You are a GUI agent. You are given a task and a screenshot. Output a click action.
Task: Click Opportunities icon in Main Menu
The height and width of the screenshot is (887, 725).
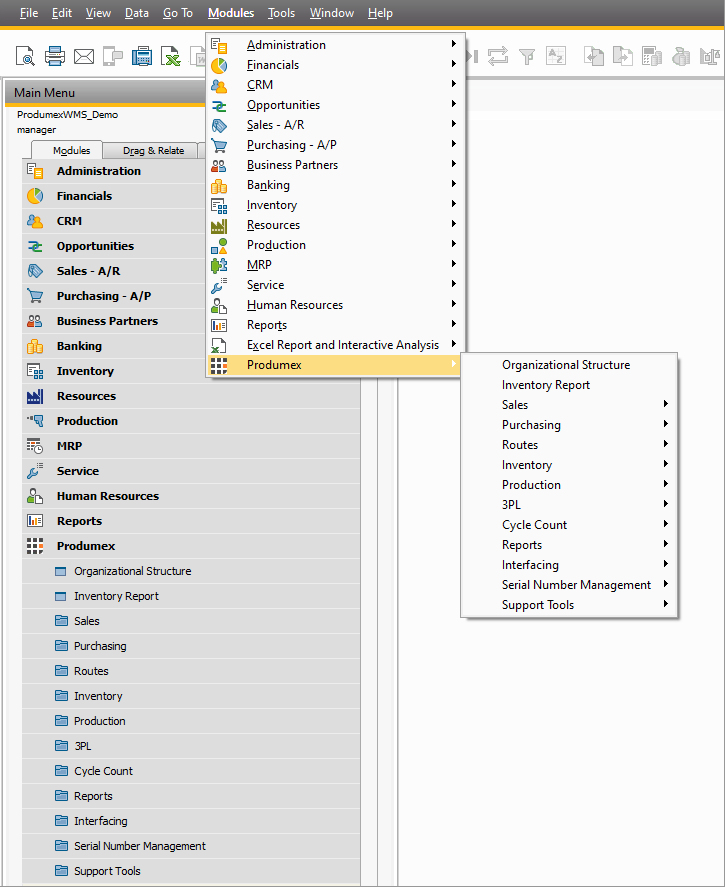pos(35,246)
